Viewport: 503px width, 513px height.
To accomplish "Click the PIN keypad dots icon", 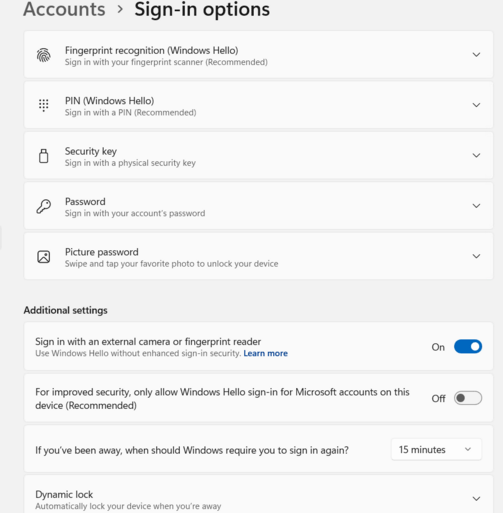I will click(44, 105).
